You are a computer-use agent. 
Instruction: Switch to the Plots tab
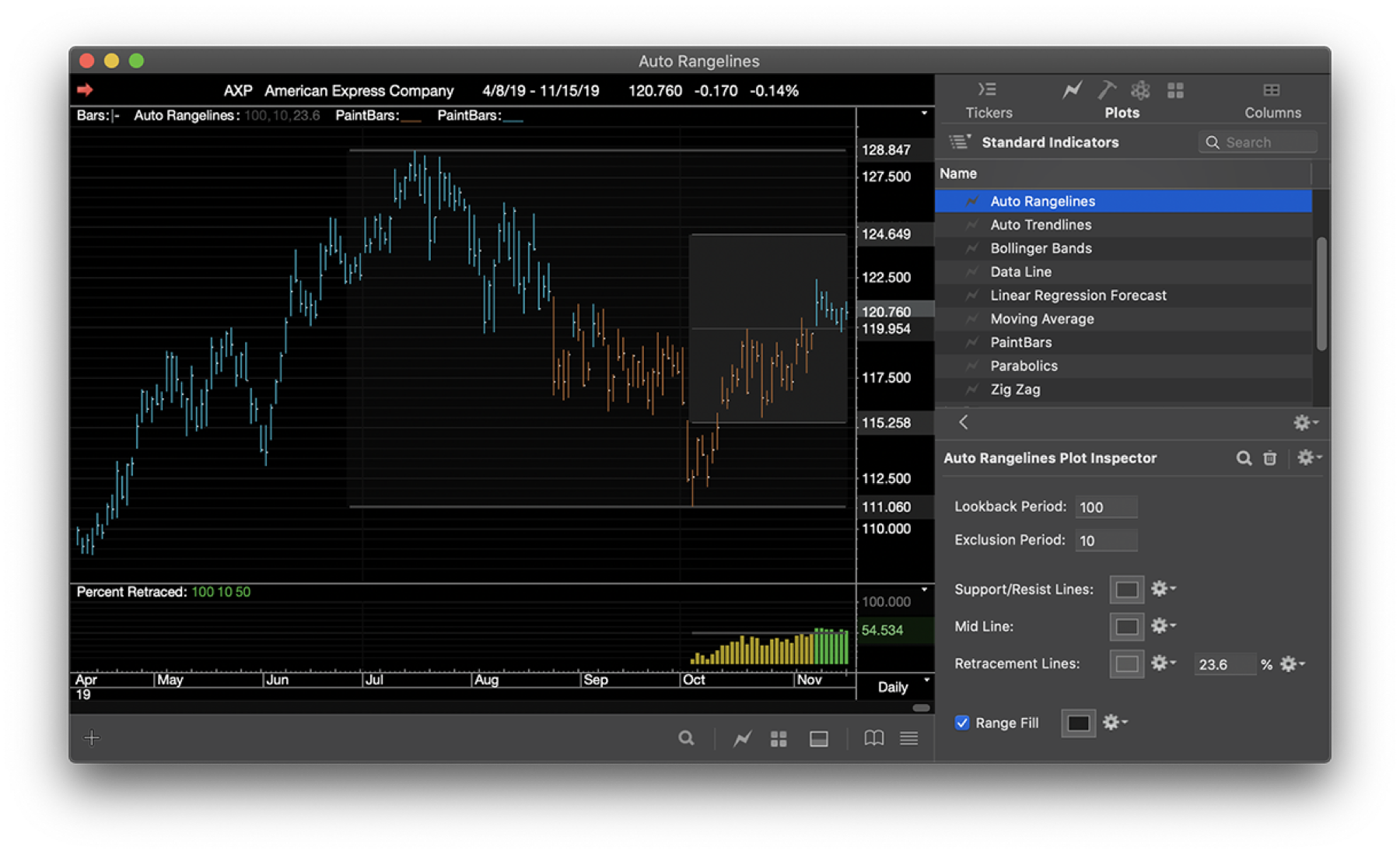click(1122, 112)
